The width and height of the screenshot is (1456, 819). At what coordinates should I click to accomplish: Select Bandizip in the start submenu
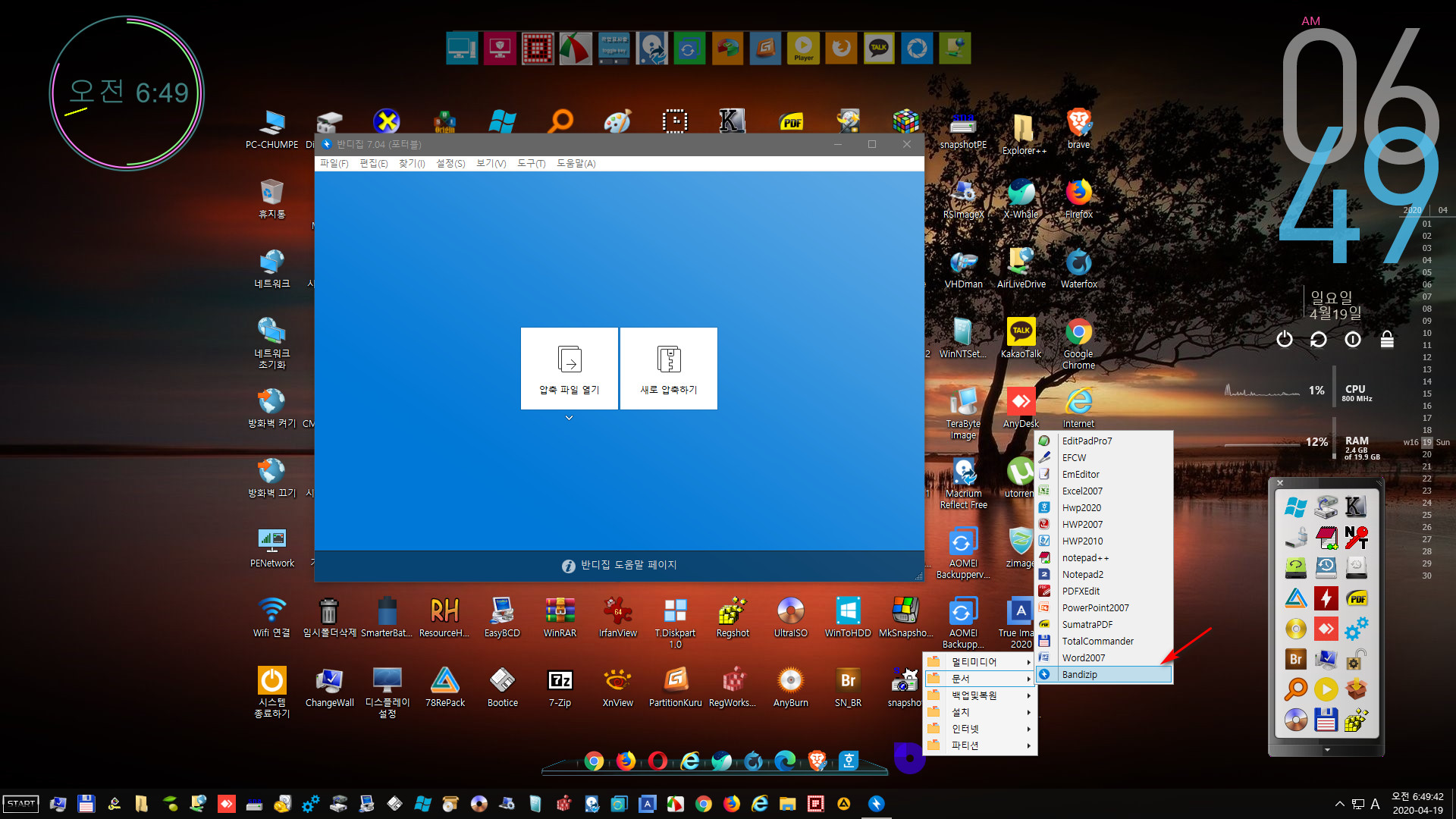pyautogui.click(x=1104, y=674)
